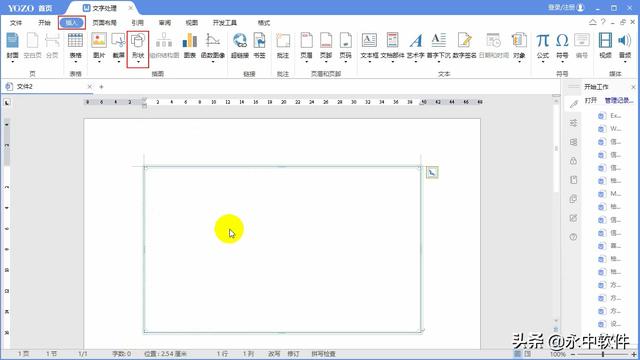
Task: Switch to the 页面布局 ribbon tab
Action: pos(104,23)
